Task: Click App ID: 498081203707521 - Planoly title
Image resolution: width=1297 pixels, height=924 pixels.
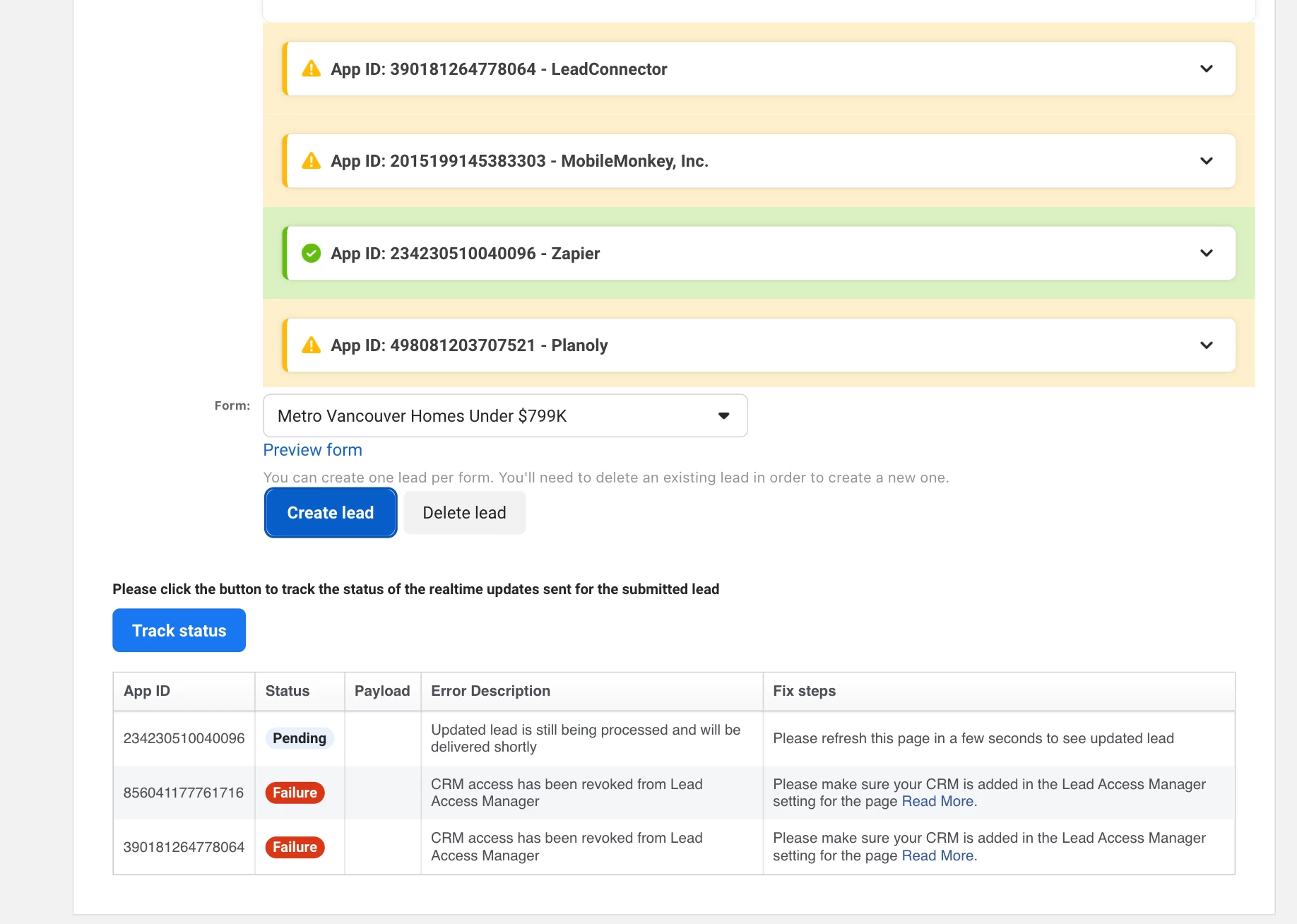Action: [469, 345]
